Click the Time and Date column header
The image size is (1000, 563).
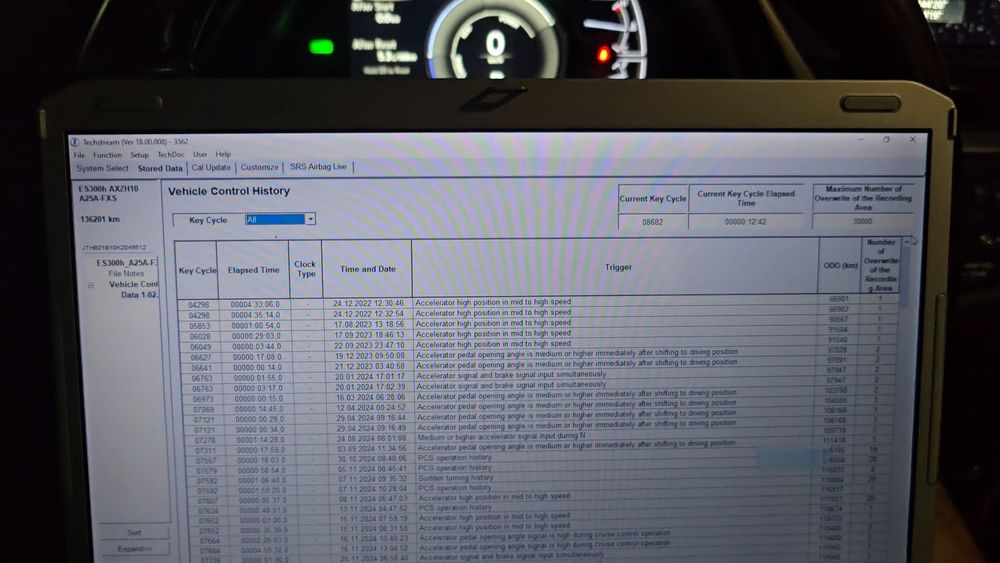pos(367,269)
